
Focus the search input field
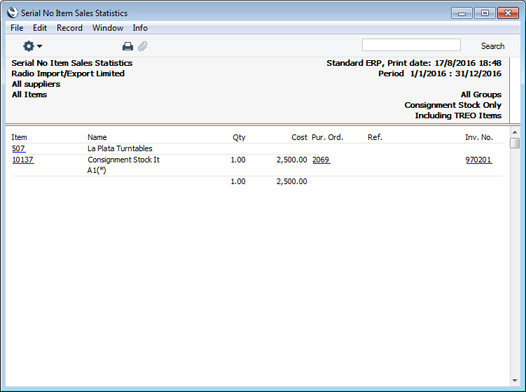tap(411, 45)
